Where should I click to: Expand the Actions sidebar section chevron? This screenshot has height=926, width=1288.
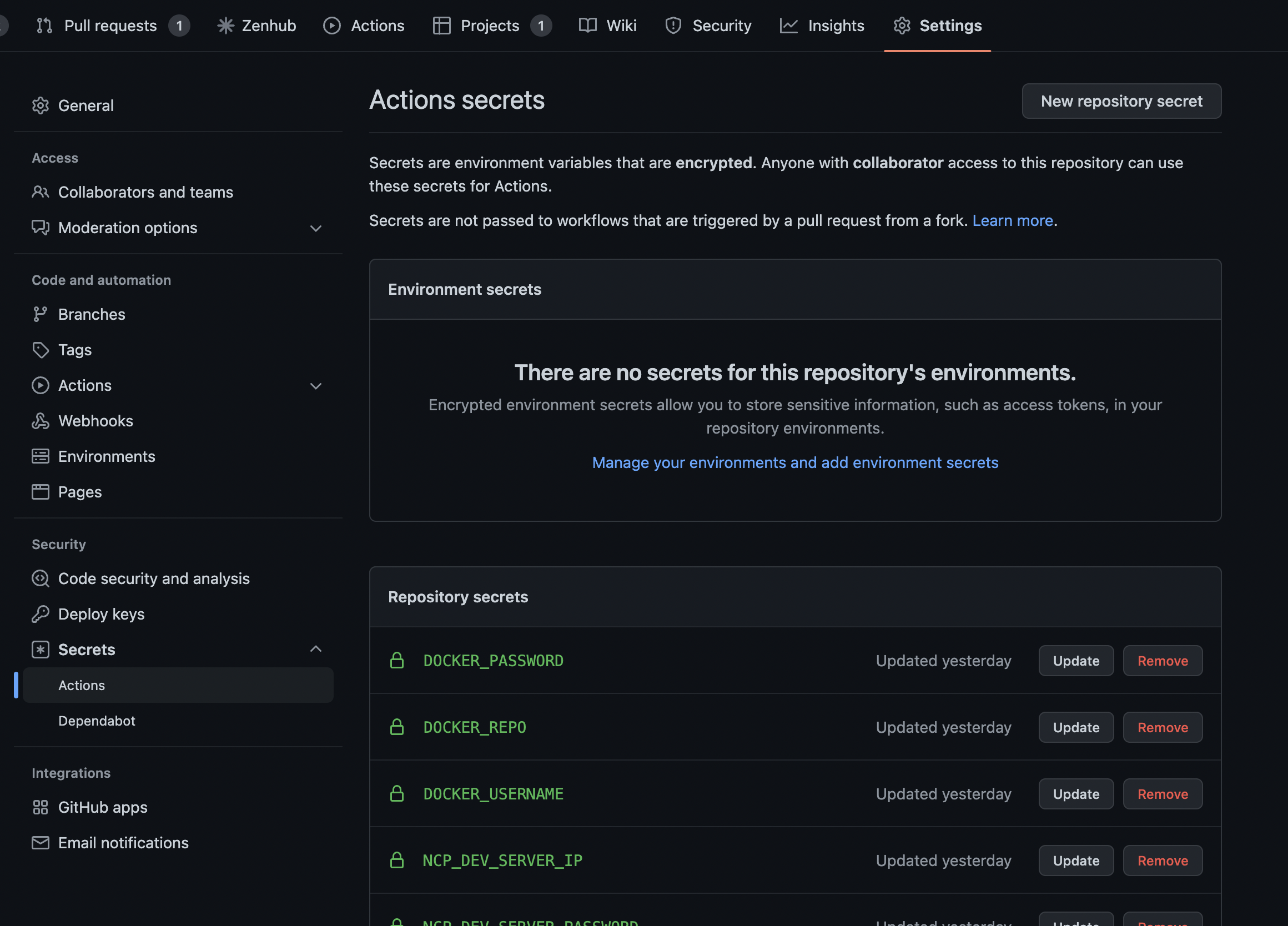click(316, 386)
